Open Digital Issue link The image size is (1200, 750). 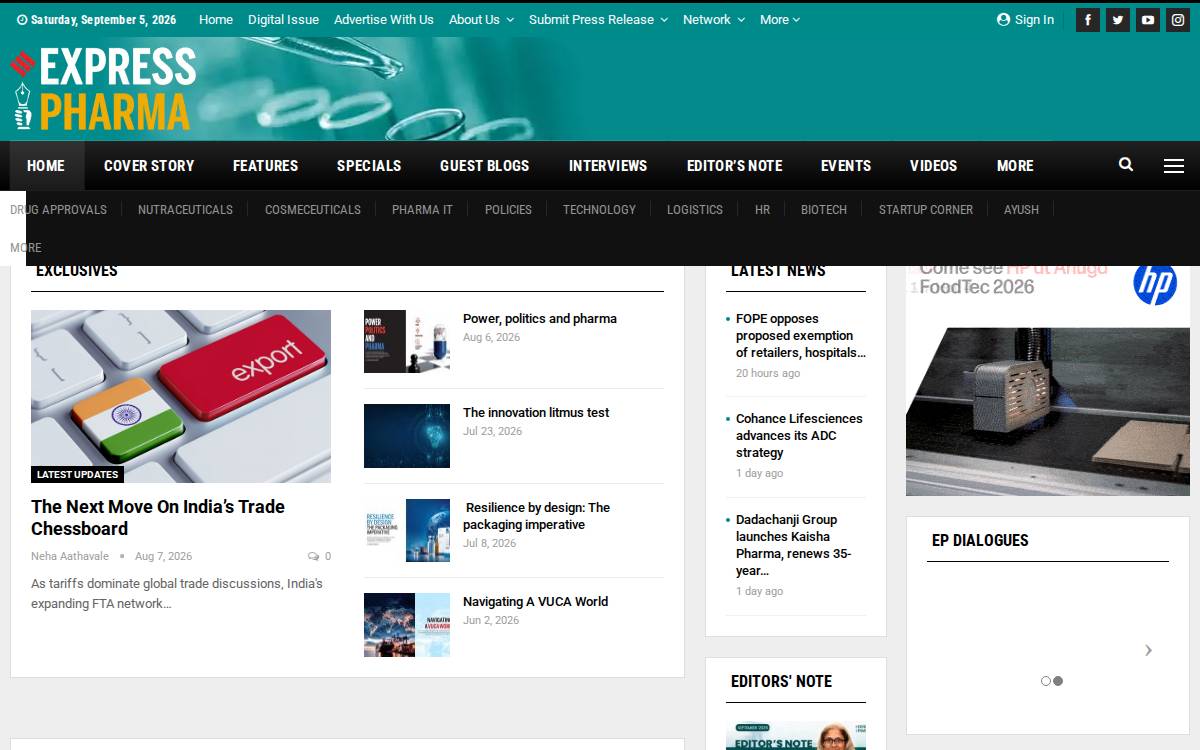[x=283, y=19]
